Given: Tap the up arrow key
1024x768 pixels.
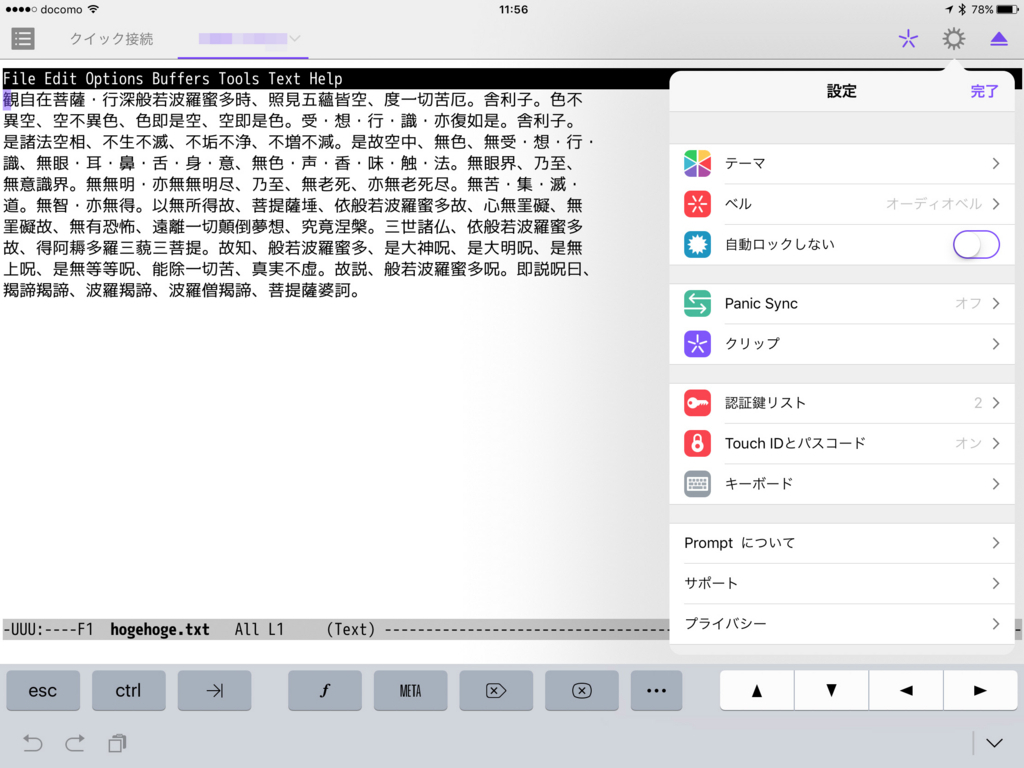Looking at the screenshot, I should (x=757, y=690).
